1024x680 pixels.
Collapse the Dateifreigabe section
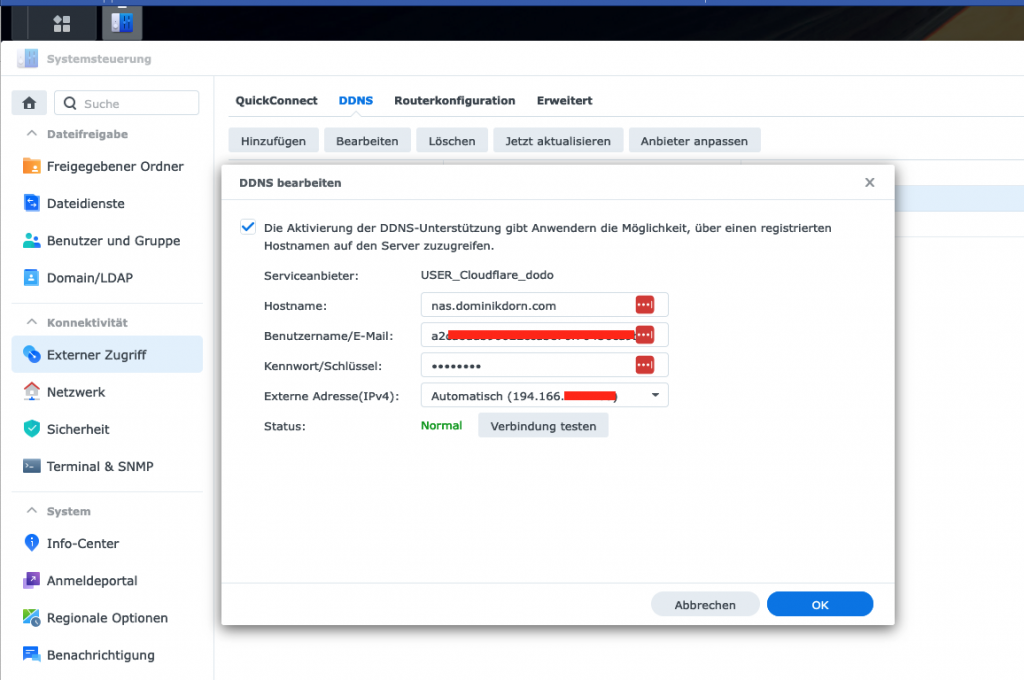pyautogui.click(x=29, y=134)
